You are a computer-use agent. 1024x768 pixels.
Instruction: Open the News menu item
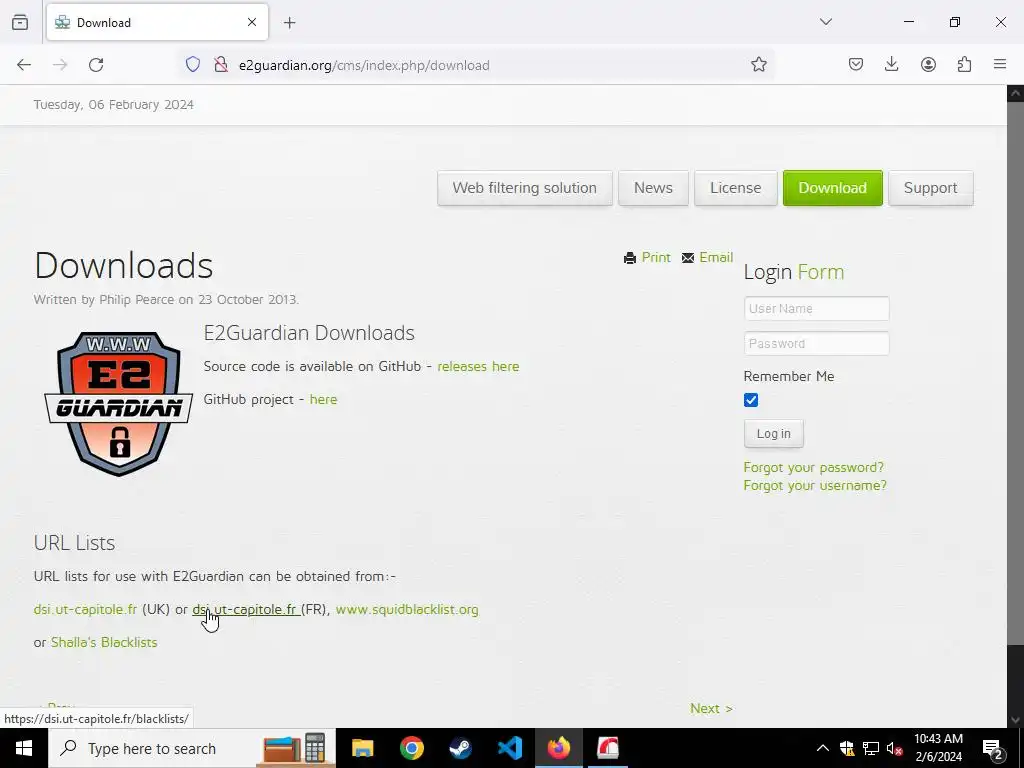click(x=653, y=188)
